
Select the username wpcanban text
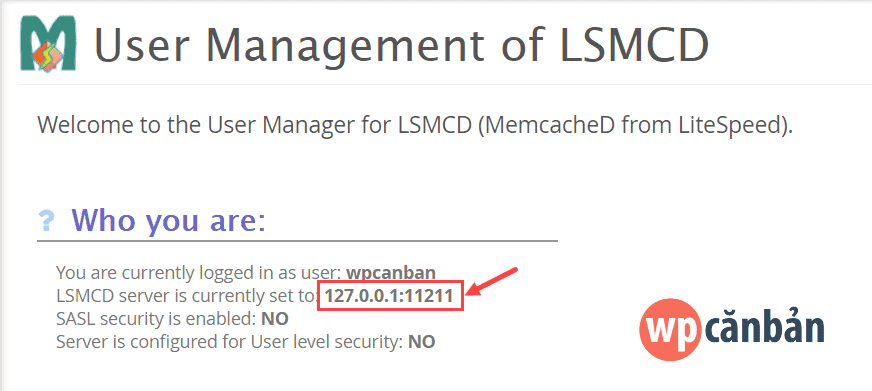tap(391, 273)
